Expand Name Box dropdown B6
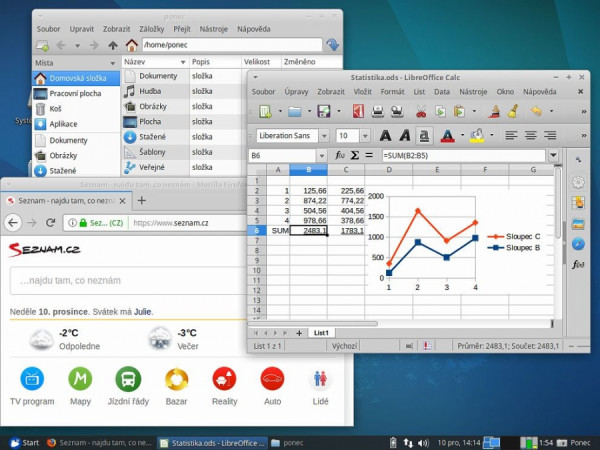The height and width of the screenshot is (450, 600). coord(322,156)
